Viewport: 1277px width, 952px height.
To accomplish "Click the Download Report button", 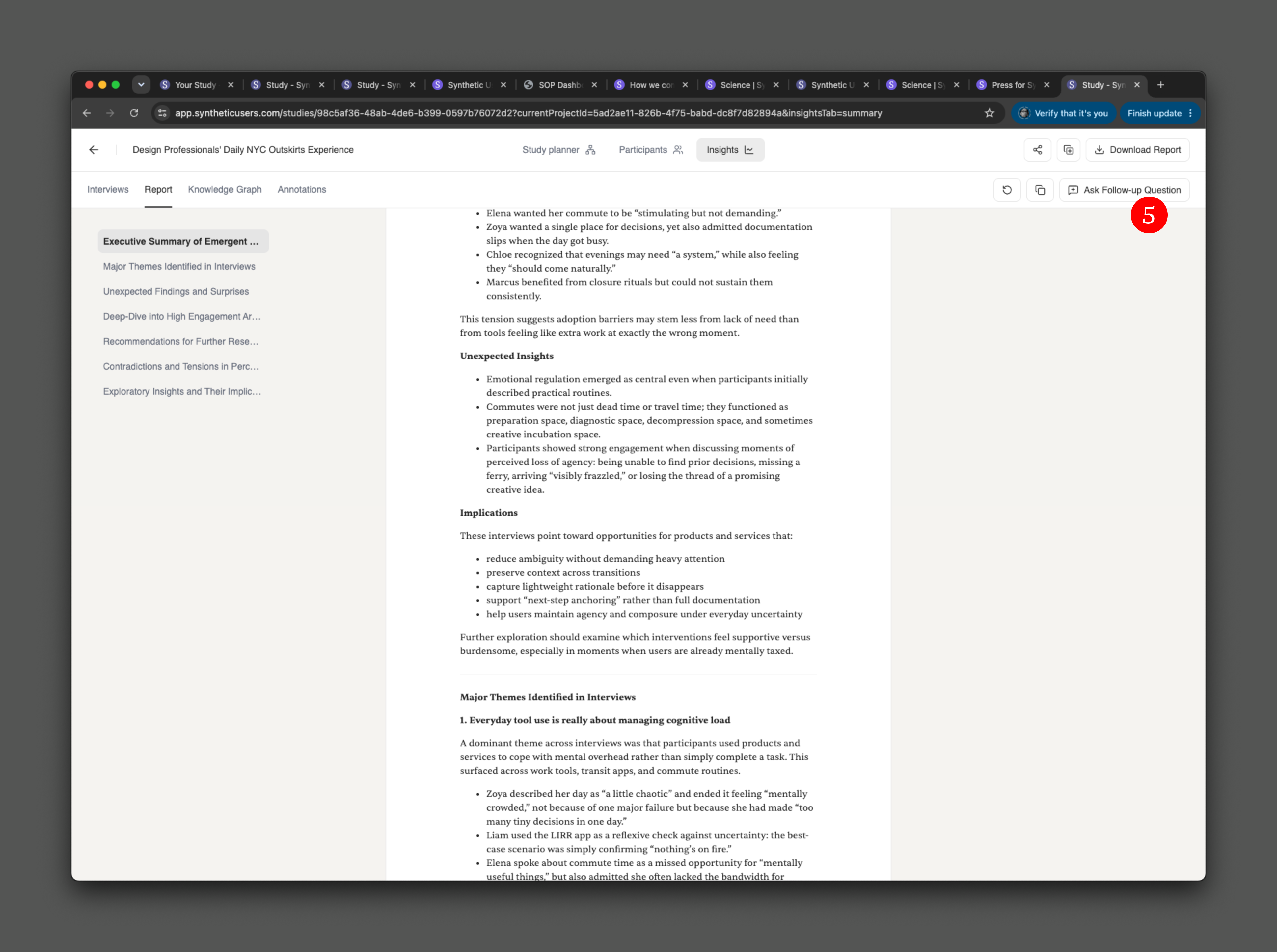I will tap(1137, 150).
